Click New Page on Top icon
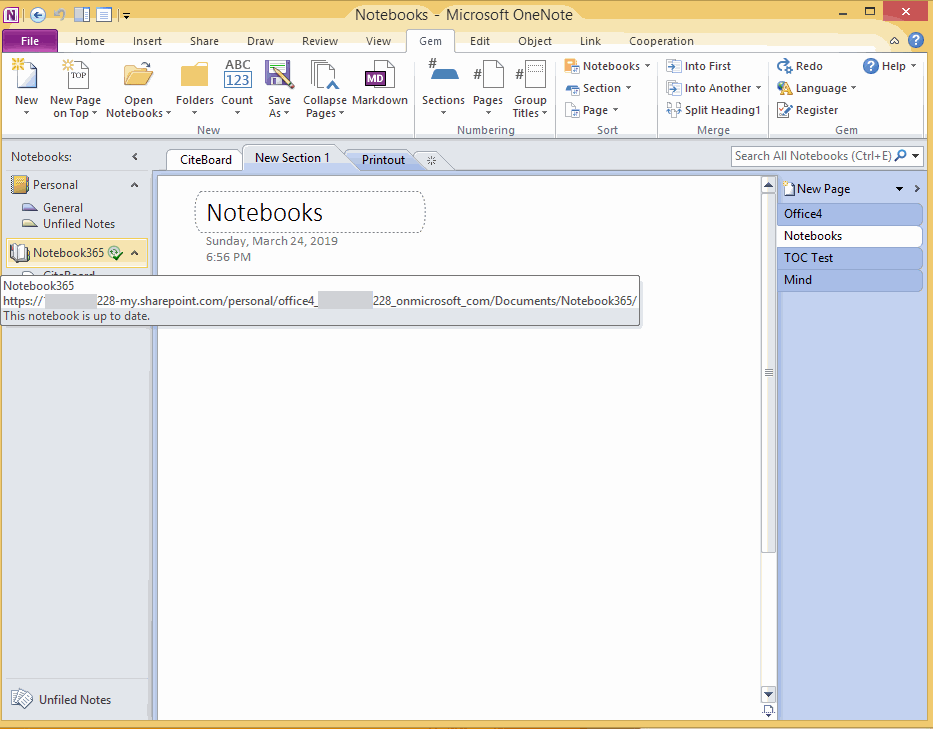 point(76,75)
